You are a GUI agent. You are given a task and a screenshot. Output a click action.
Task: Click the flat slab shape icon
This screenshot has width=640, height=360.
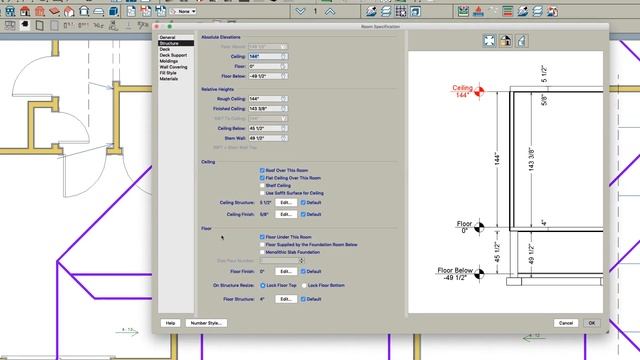coord(99,11)
